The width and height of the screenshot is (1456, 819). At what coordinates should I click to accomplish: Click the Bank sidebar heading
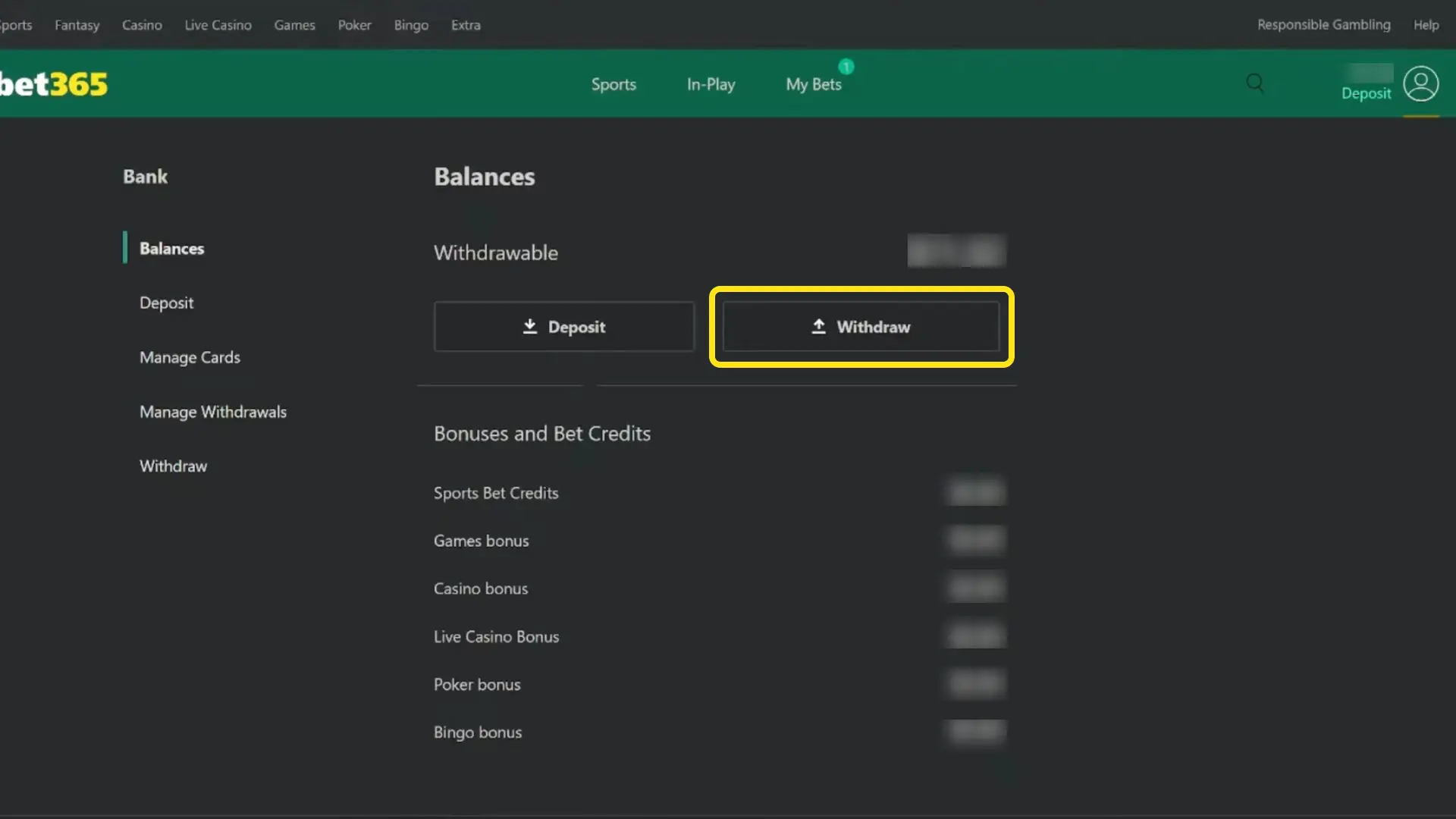click(145, 177)
